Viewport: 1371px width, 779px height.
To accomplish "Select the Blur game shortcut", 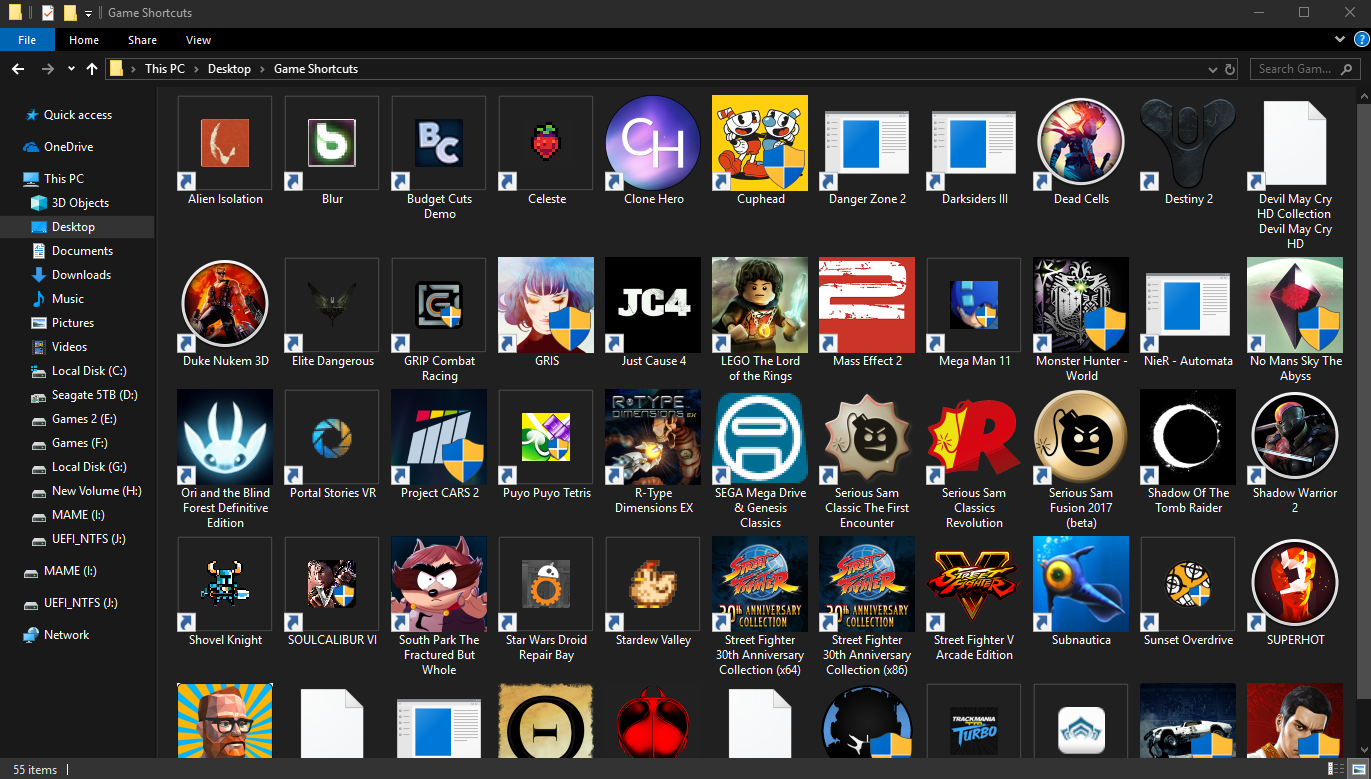I will click(x=332, y=143).
